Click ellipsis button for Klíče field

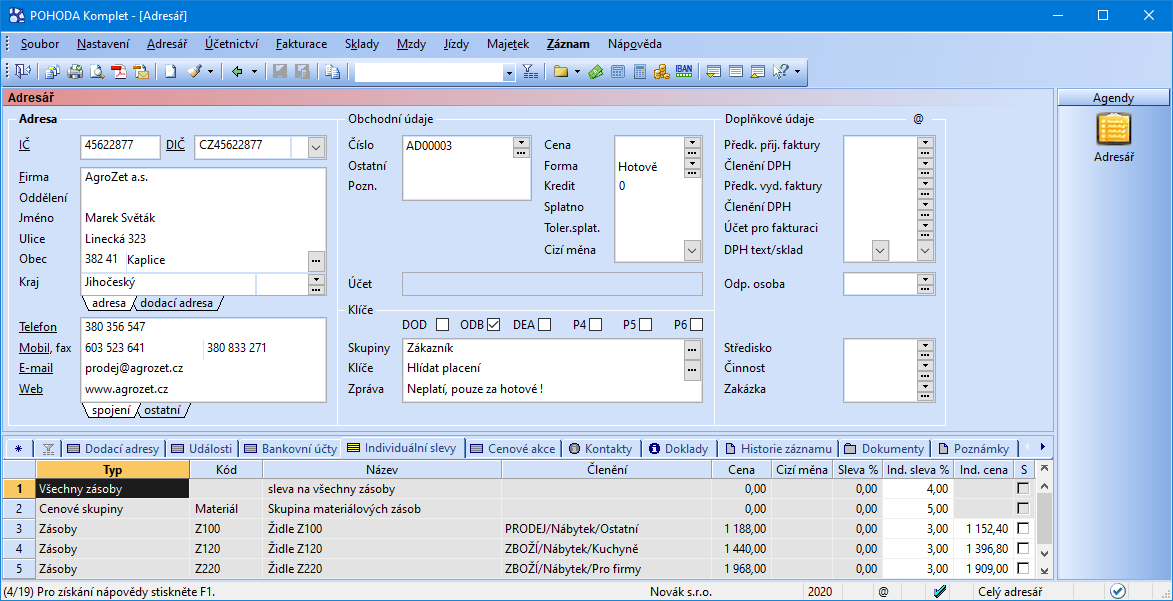pos(692,368)
